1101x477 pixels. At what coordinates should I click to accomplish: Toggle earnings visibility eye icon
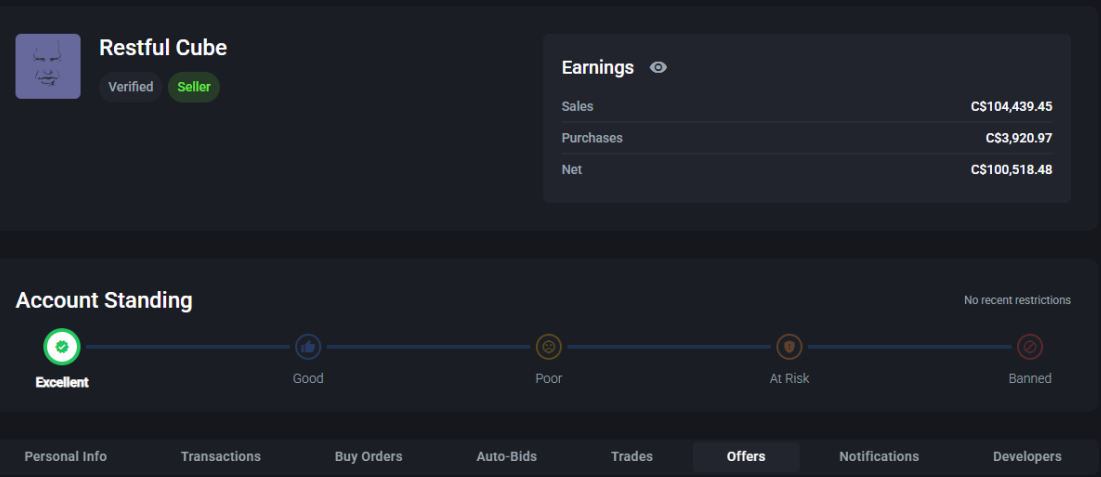pos(658,68)
